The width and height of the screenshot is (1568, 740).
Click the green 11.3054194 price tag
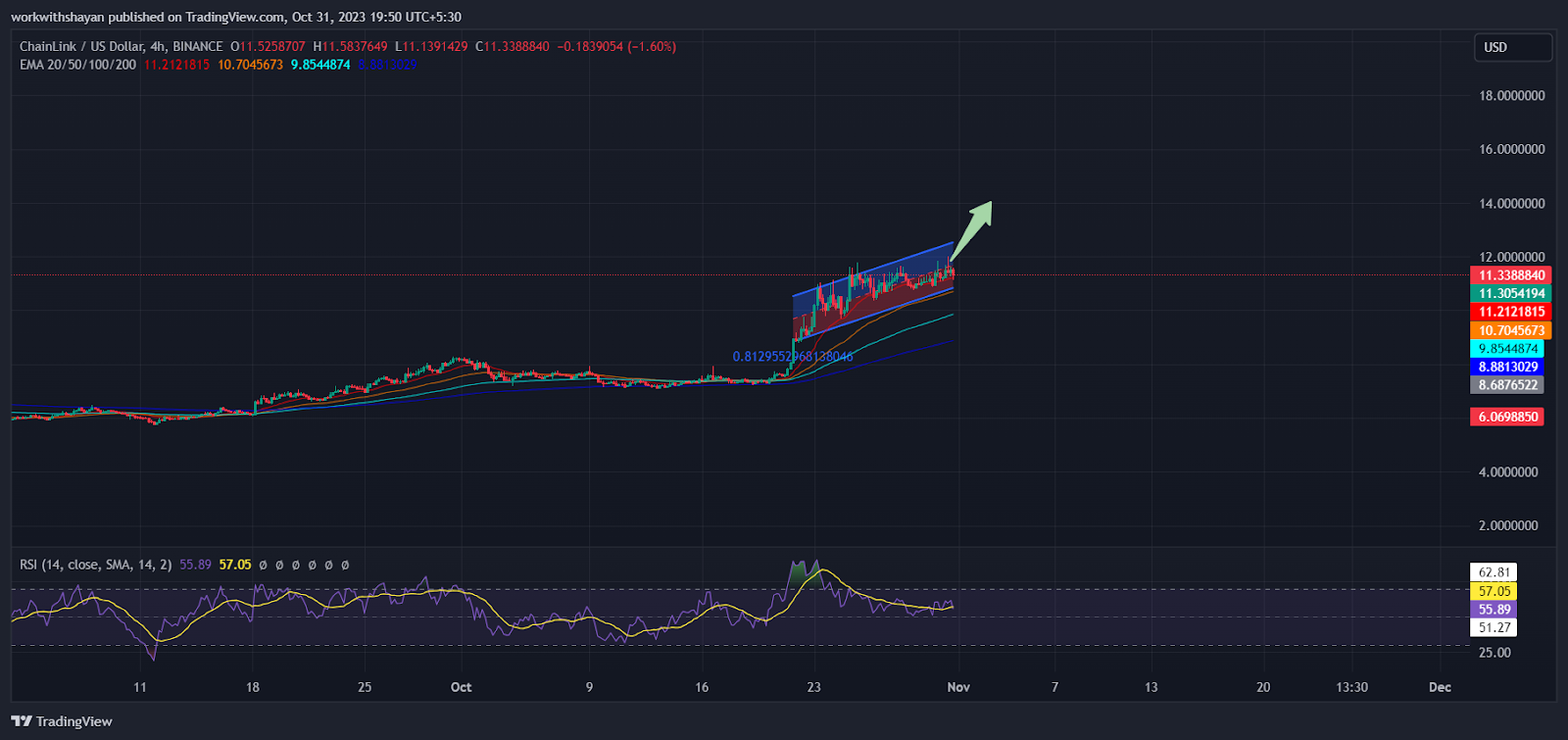click(x=1511, y=294)
